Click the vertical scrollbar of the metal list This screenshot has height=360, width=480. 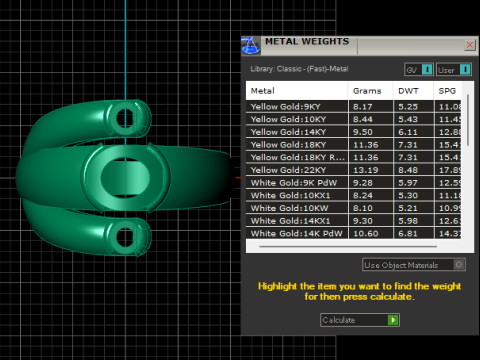[468, 120]
